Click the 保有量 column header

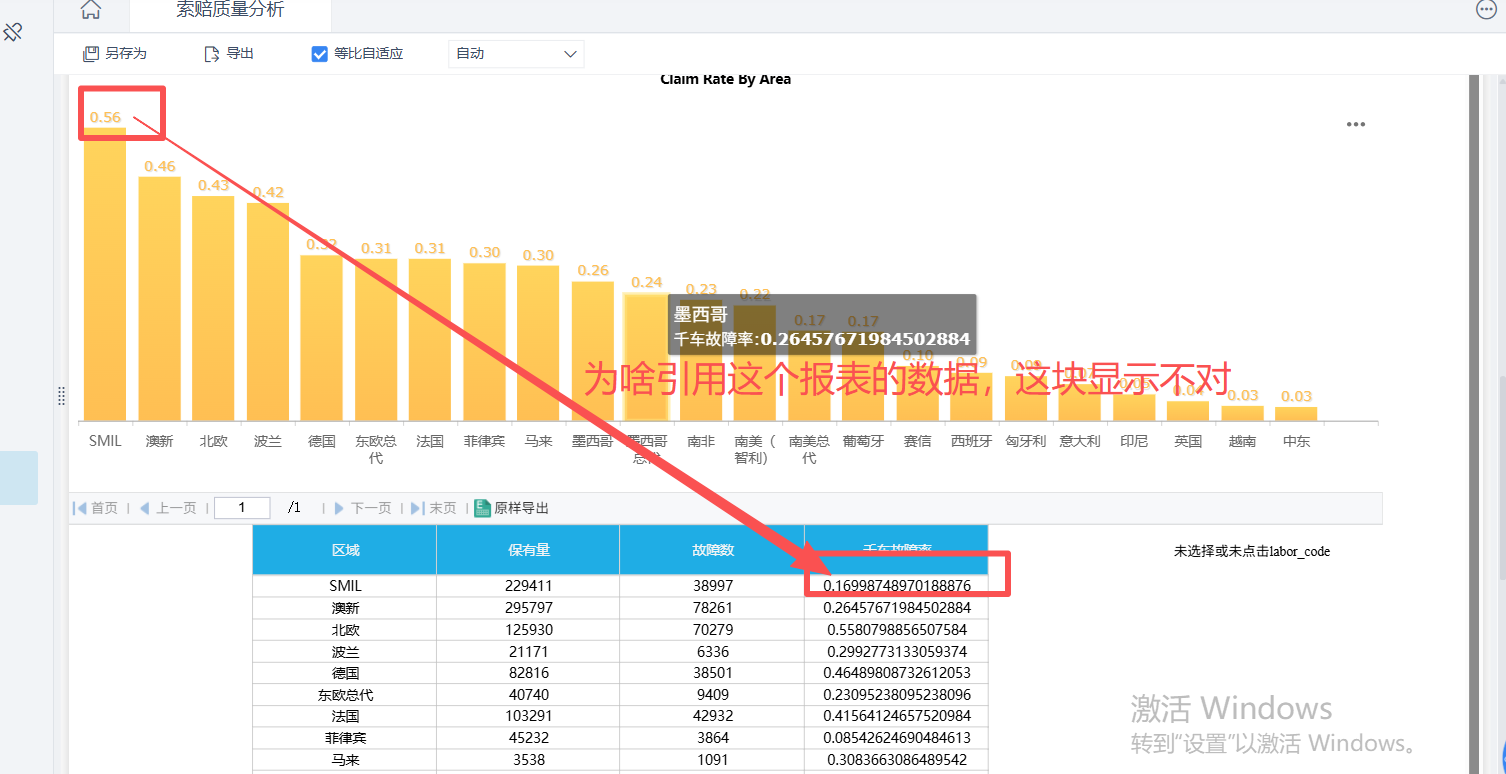point(528,550)
